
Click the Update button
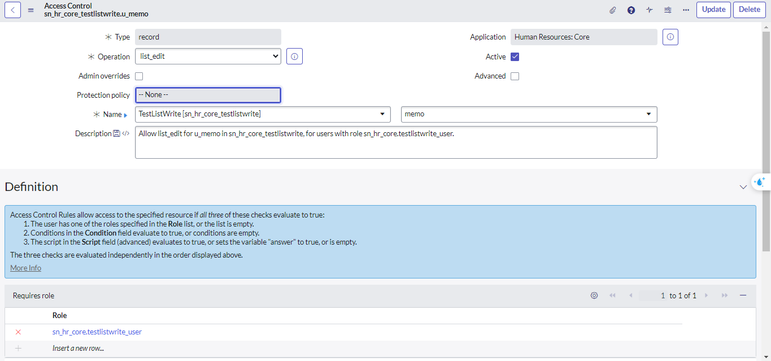coord(713,10)
